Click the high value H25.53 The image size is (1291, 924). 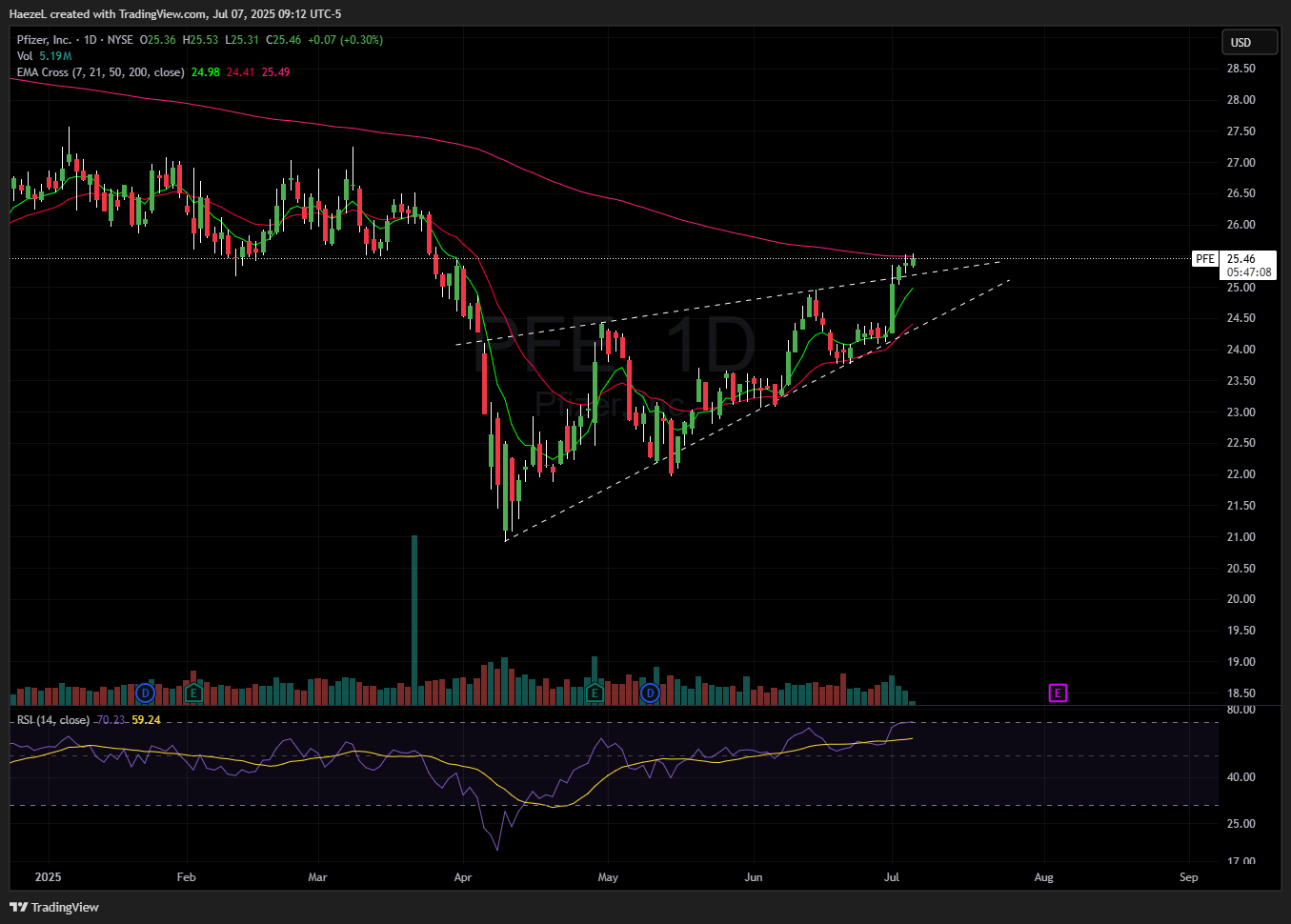click(202, 40)
